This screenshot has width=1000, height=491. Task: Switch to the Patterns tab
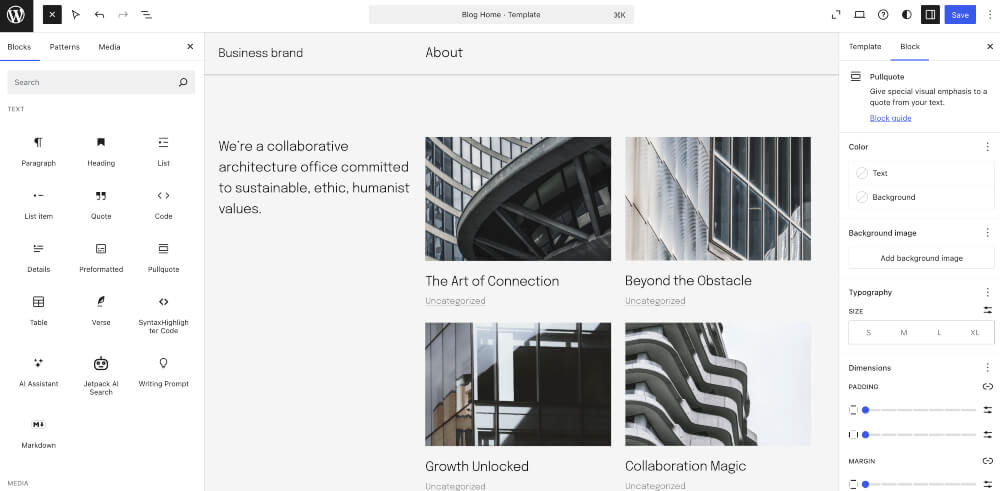point(64,47)
